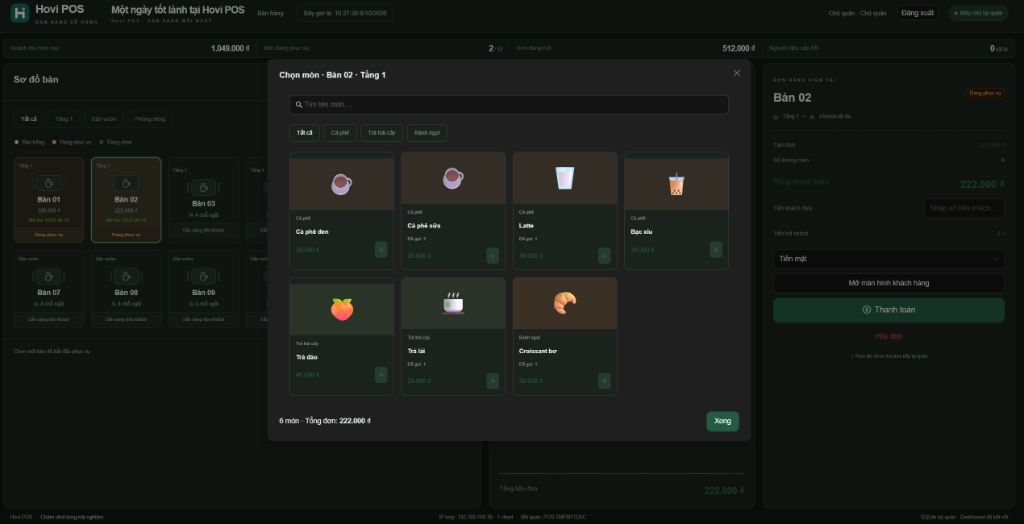Screen dimensions: 1024x524
Task: Click the Nguyên liệu sắp hết stat
Action: click(x=888, y=48)
